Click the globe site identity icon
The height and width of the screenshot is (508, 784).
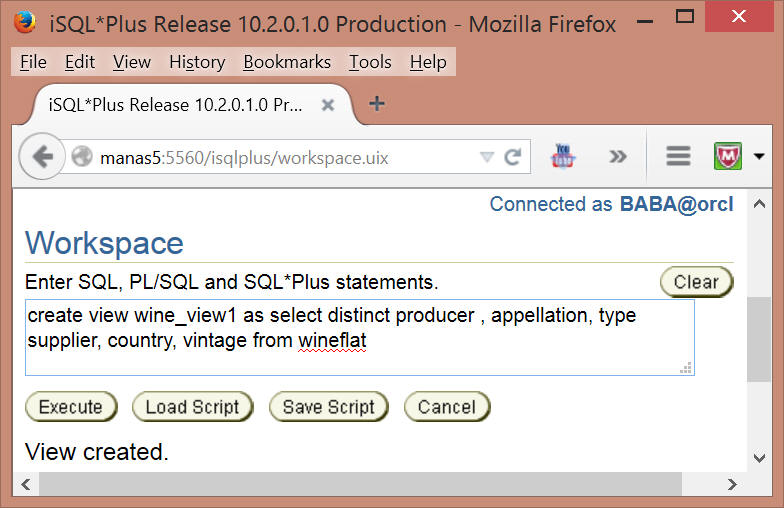click(82, 156)
